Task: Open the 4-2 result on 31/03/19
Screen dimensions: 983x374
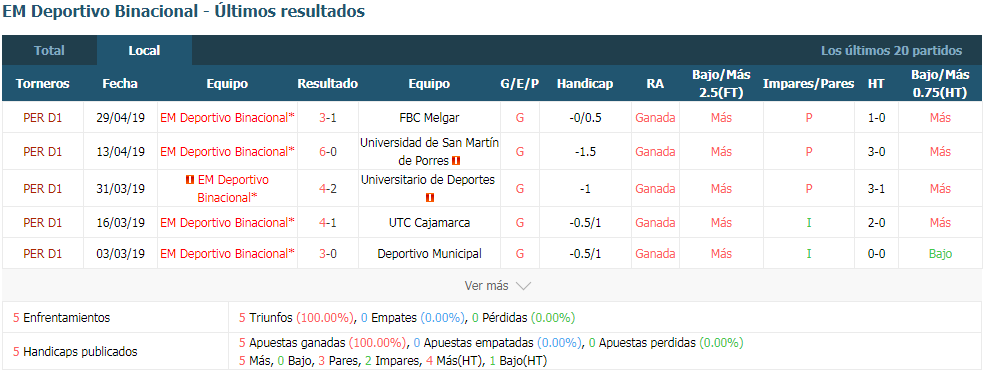Action: coord(328,189)
